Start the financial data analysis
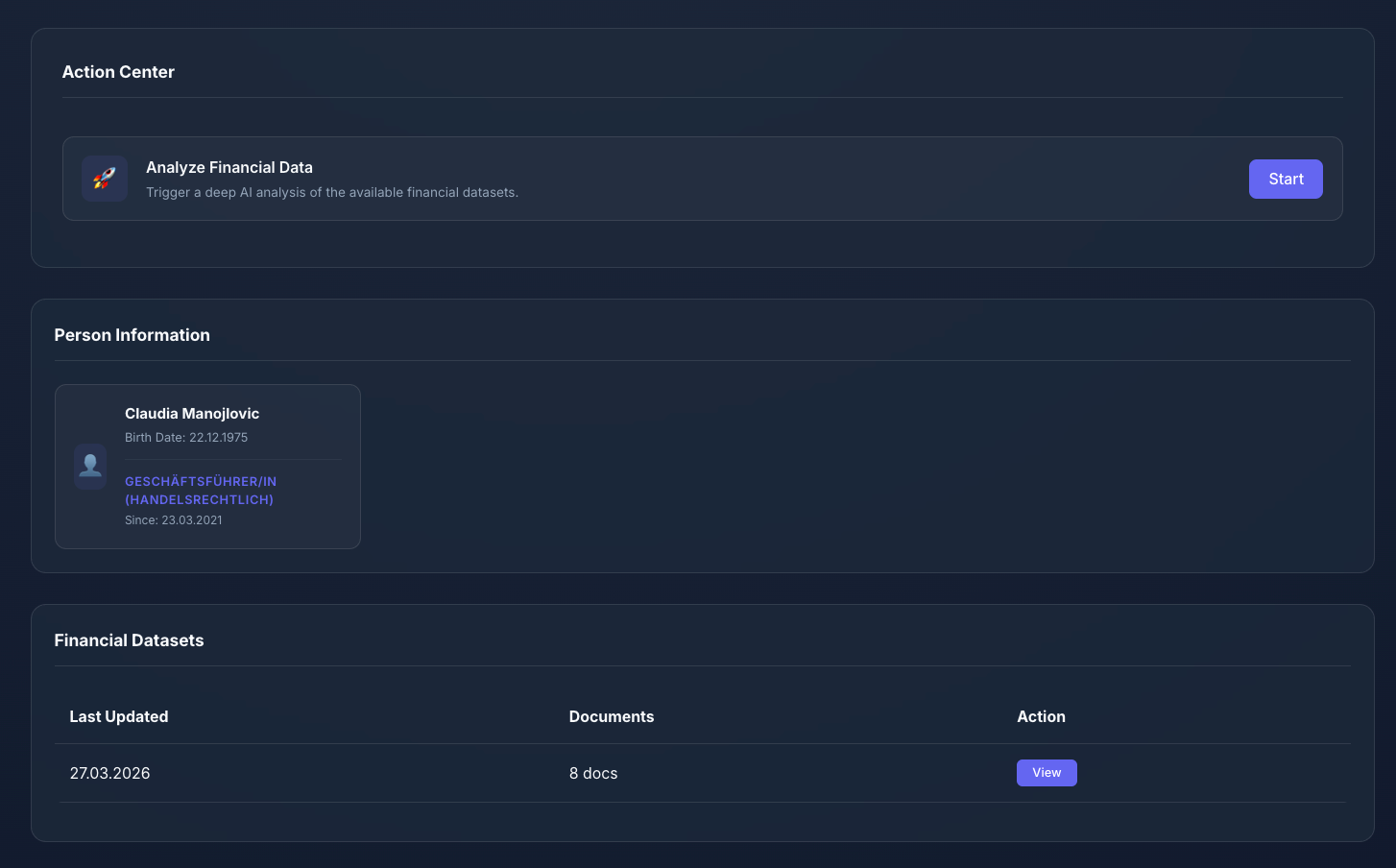 1286,179
